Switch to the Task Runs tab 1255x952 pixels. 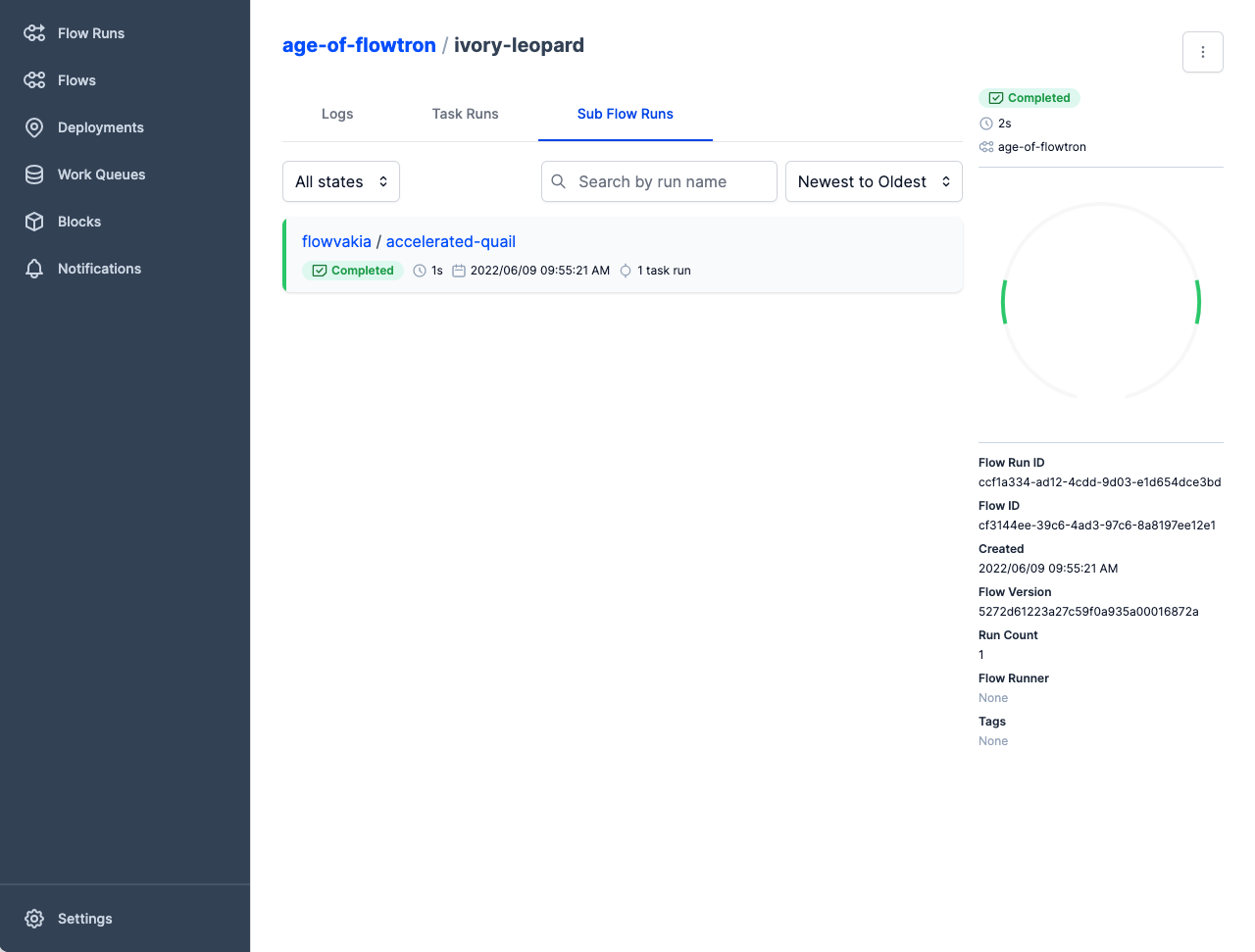[466, 114]
